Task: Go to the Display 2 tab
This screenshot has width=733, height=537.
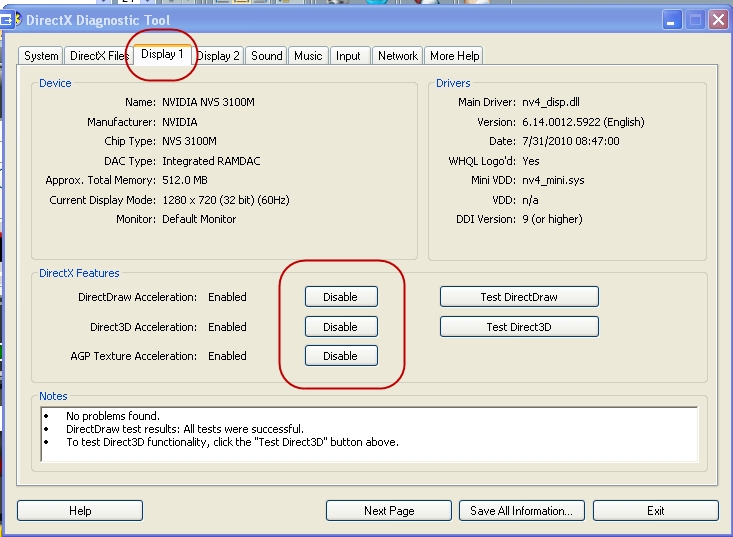Action: [218, 56]
